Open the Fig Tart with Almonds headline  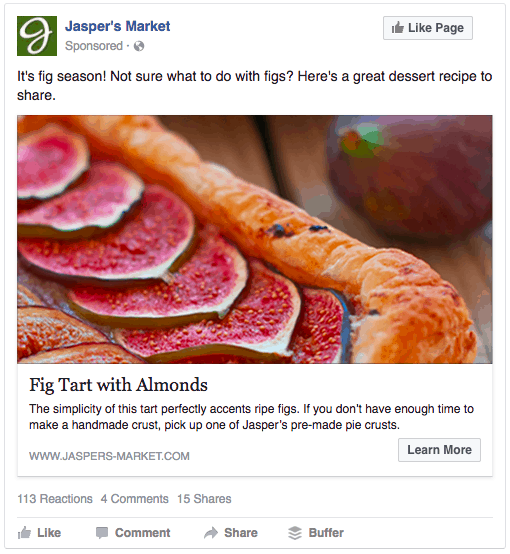click(118, 385)
